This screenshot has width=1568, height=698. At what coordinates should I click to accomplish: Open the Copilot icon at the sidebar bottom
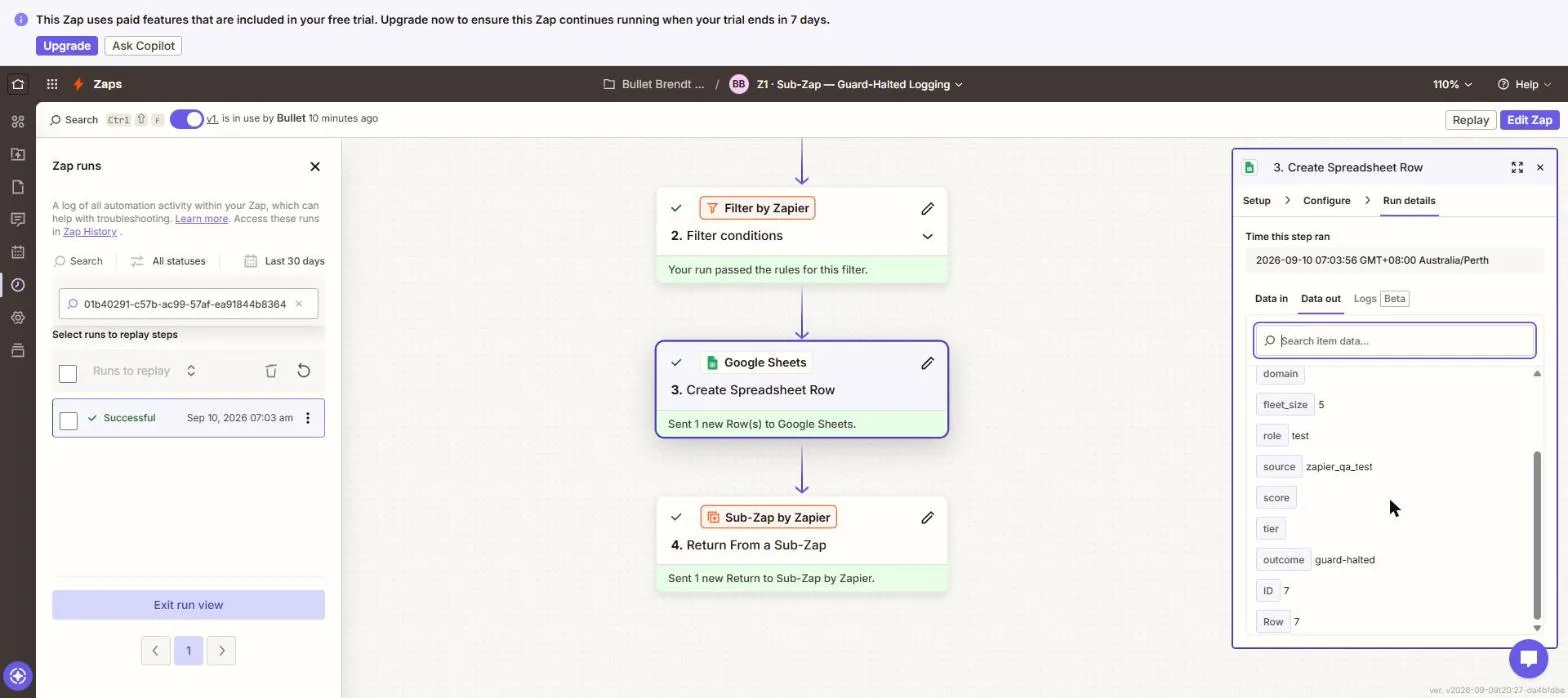(x=17, y=675)
